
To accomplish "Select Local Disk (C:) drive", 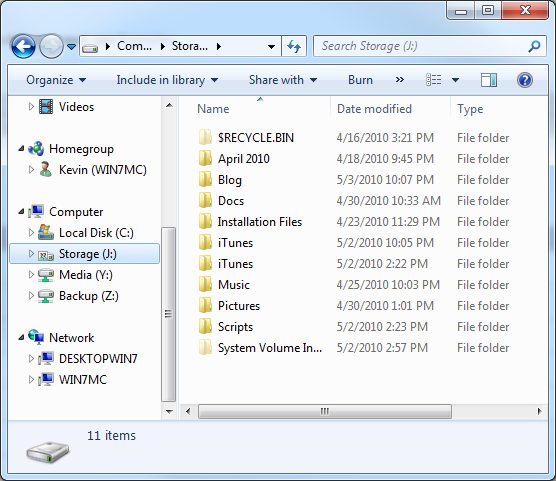I will coord(96,233).
